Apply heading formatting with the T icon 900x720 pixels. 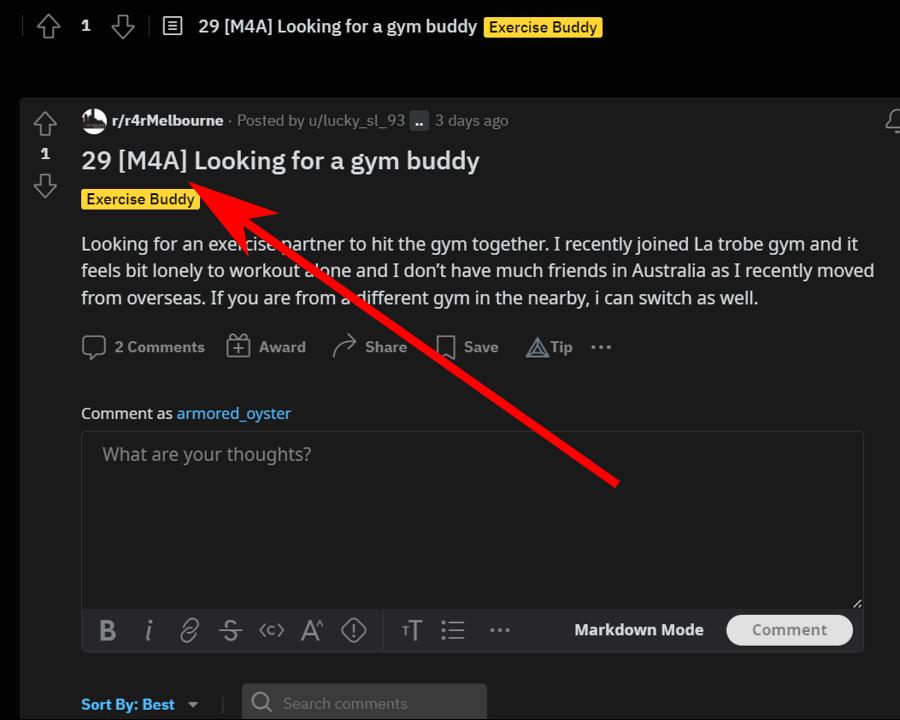[x=411, y=630]
